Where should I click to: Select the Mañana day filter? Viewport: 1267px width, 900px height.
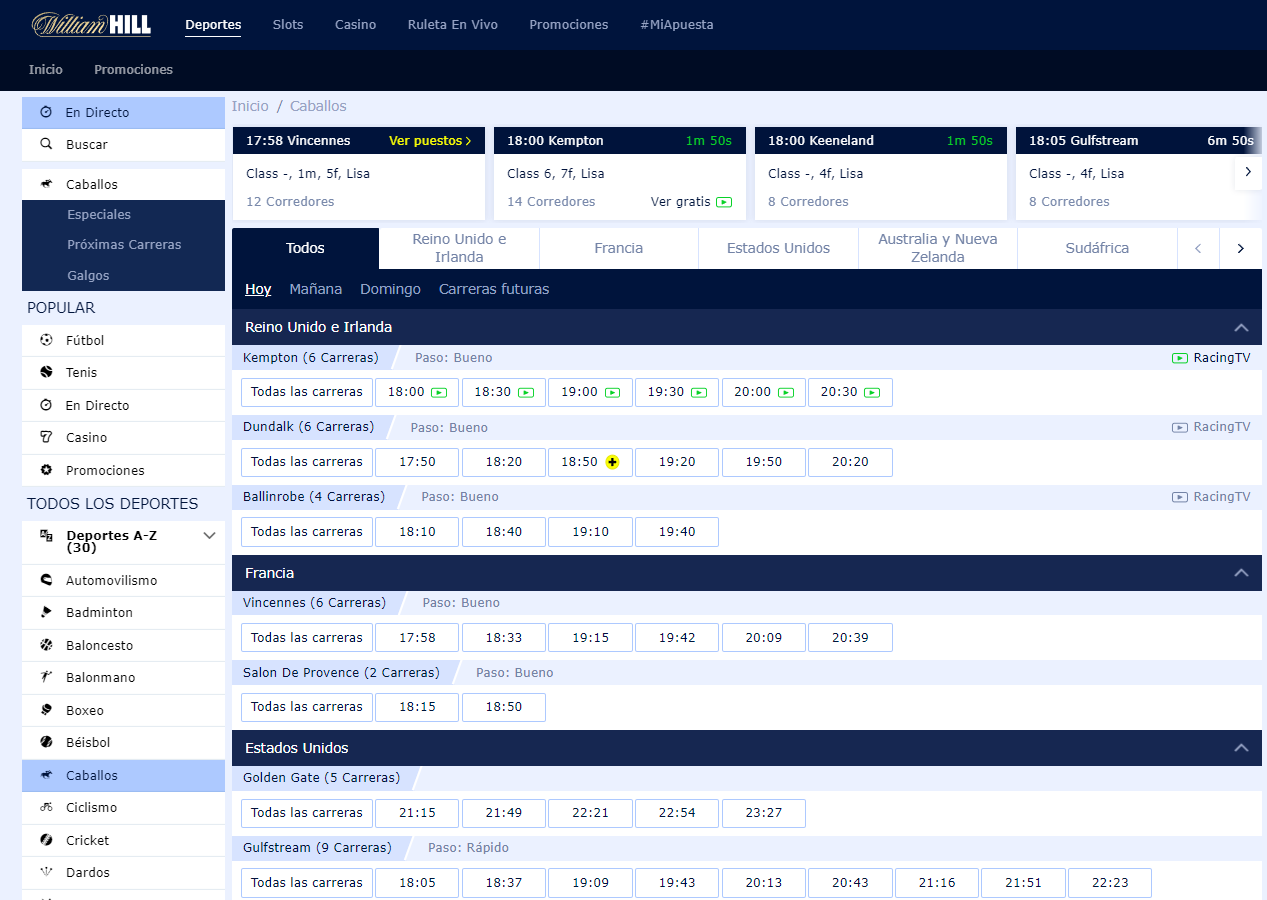(316, 289)
